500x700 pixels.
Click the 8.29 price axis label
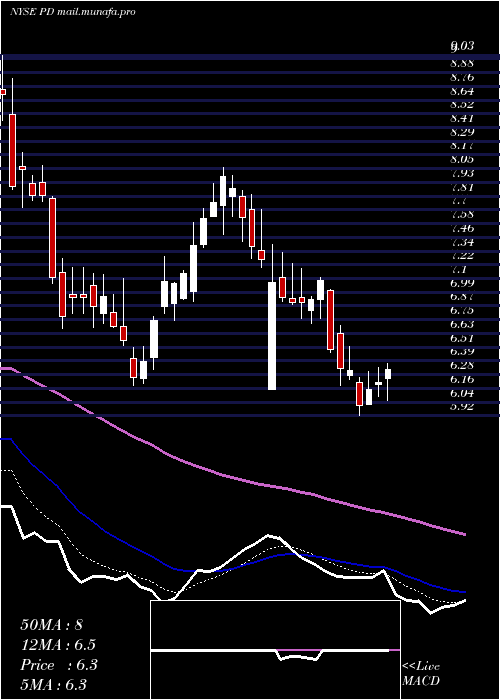click(x=462, y=132)
